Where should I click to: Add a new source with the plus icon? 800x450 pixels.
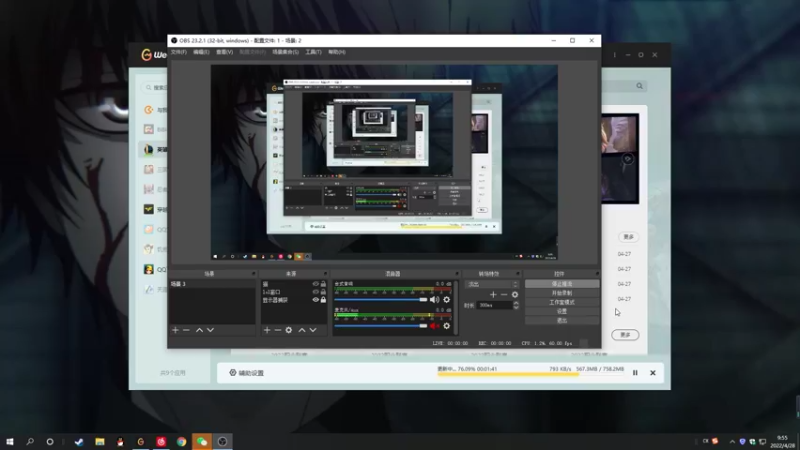[x=267, y=330]
